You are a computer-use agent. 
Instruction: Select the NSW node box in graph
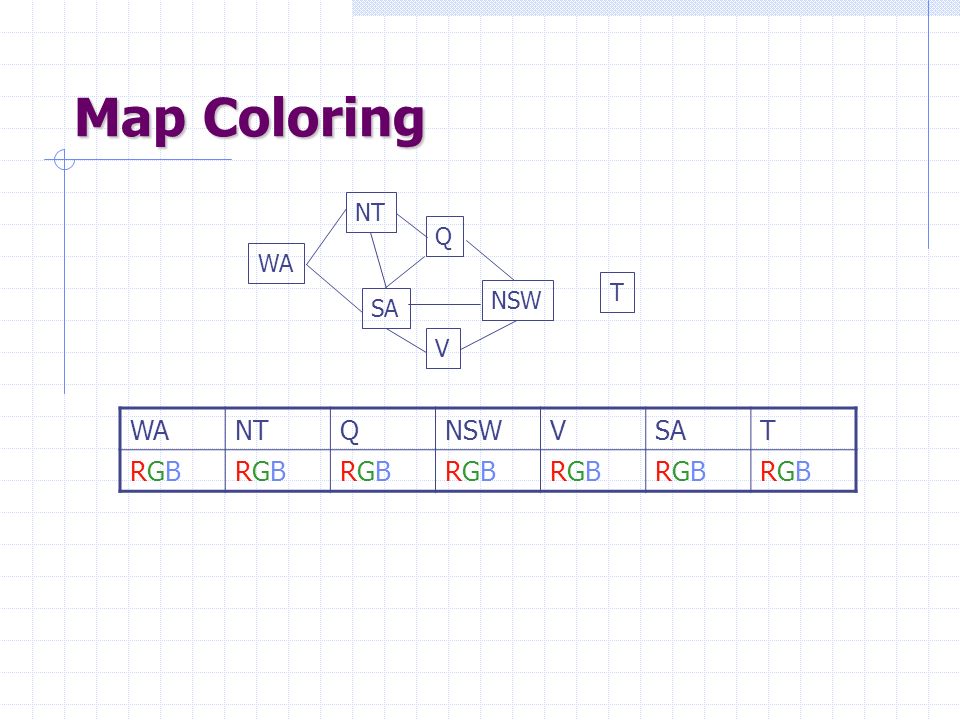[517, 301]
